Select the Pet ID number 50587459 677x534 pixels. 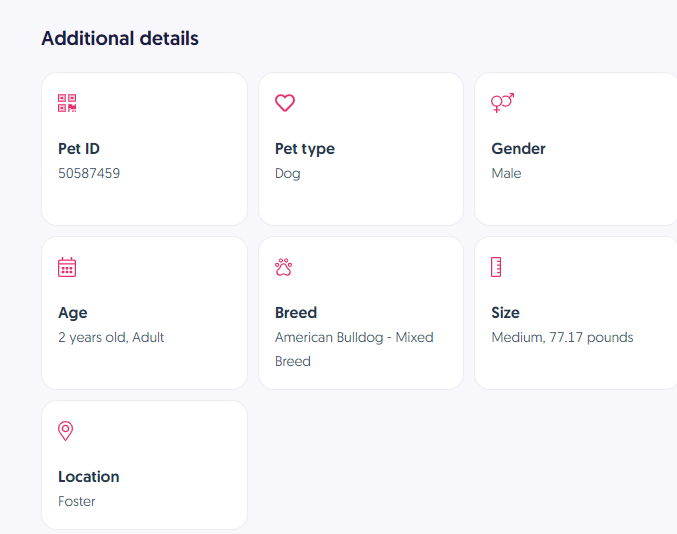click(x=89, y=173)
